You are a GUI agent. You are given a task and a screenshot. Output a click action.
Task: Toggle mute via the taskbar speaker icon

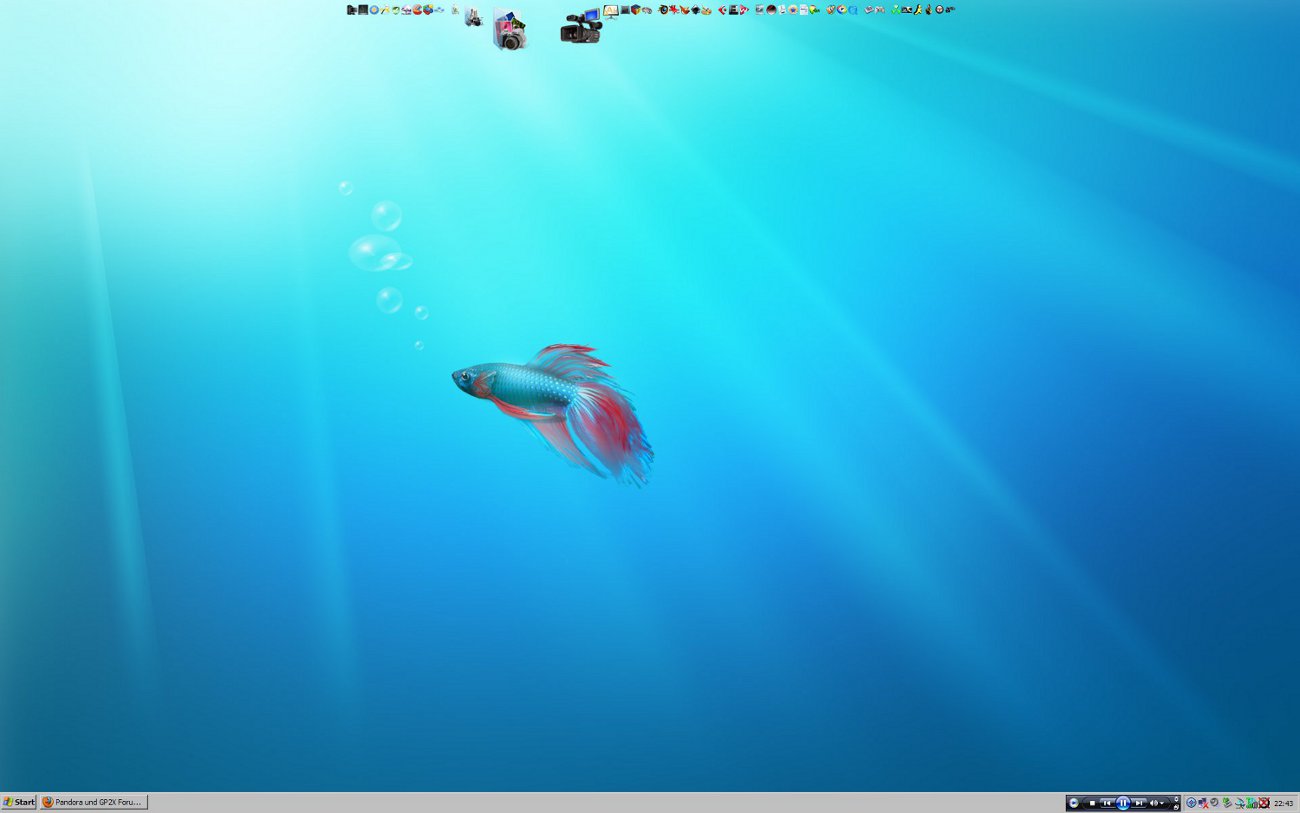point(1154,803)
